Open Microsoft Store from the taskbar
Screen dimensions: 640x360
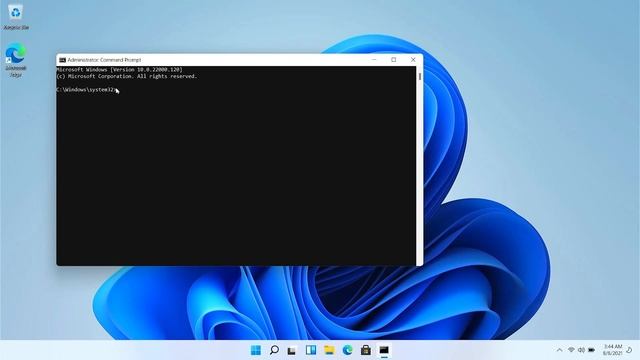pos(366,350)
